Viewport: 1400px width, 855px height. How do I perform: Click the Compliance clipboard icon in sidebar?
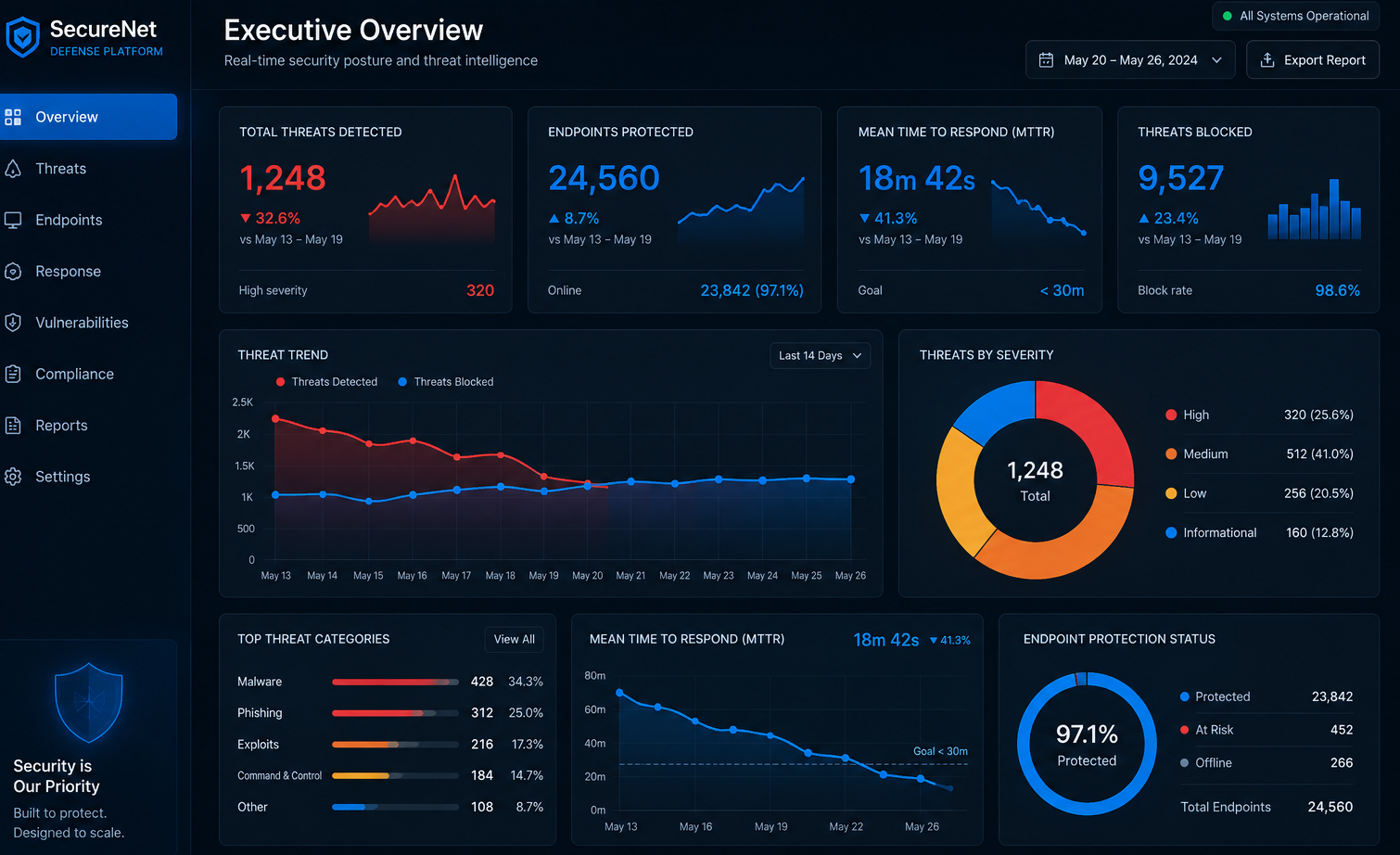[x=13, y=374]
